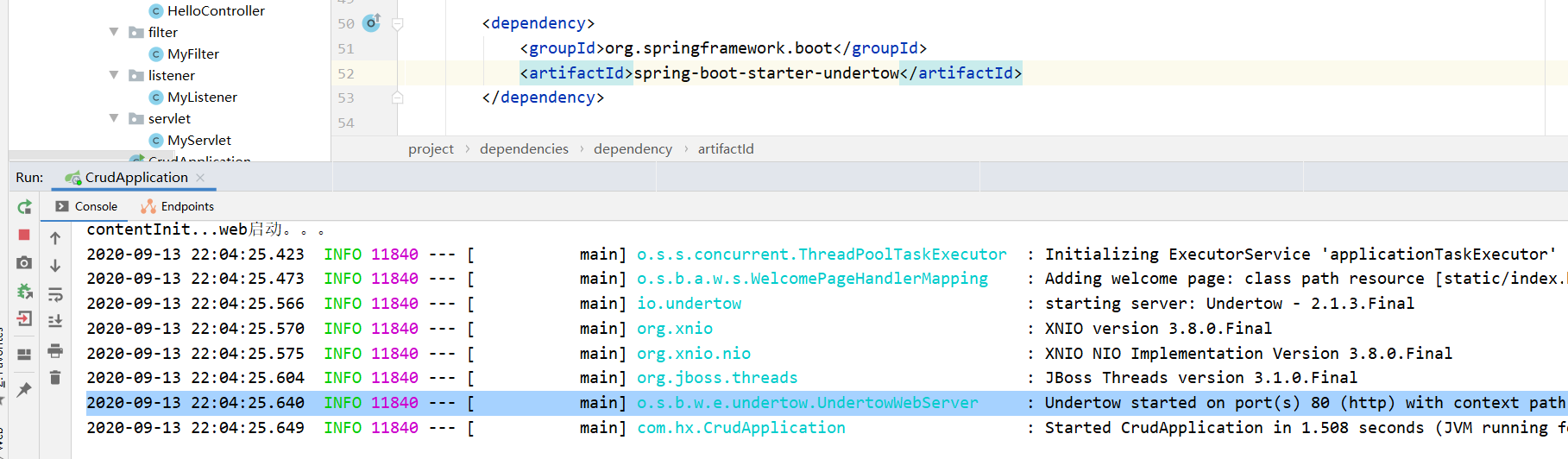Click the up arrow in the console toolbar
Screen dimensions: 1568x459
point(55,238)
